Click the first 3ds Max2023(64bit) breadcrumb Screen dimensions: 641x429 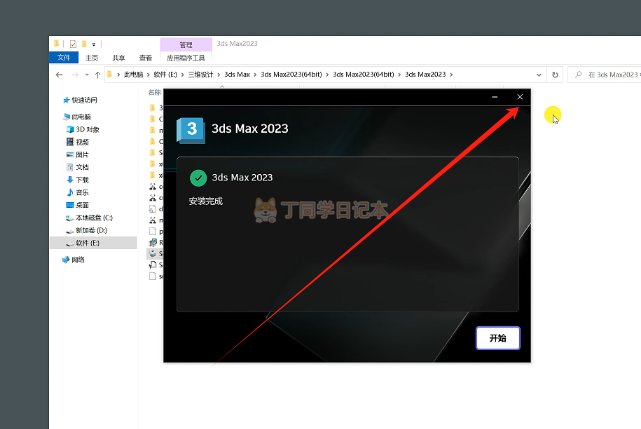click(x=291, y=74)
